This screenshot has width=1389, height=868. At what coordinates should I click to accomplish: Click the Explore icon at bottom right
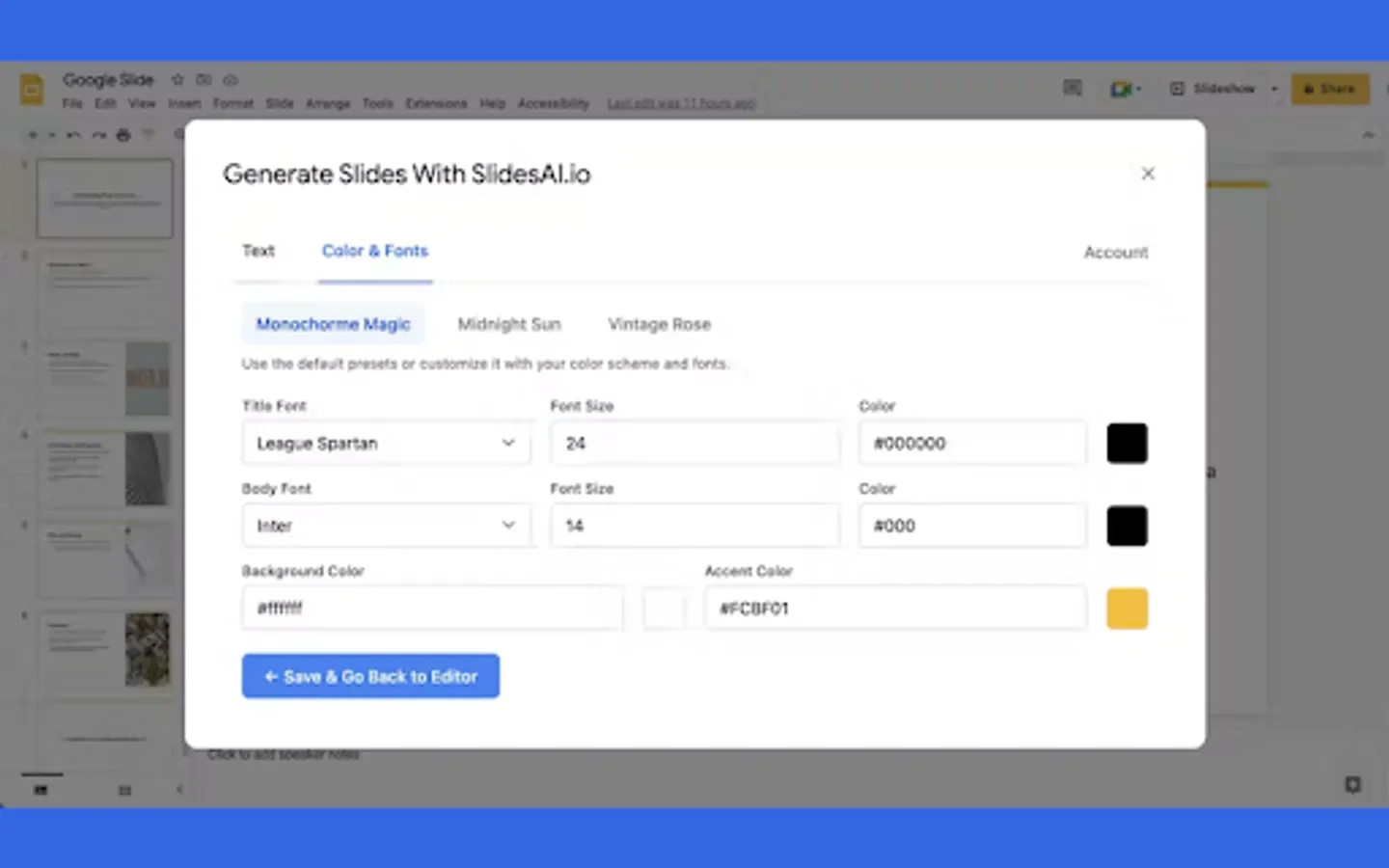1353,785
